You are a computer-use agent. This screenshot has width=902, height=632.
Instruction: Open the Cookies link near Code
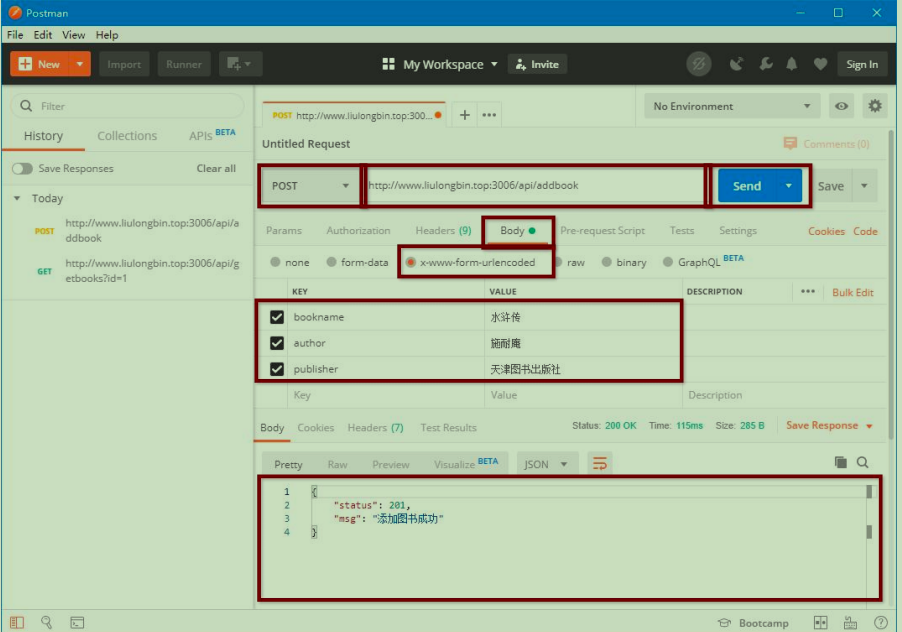826,231
